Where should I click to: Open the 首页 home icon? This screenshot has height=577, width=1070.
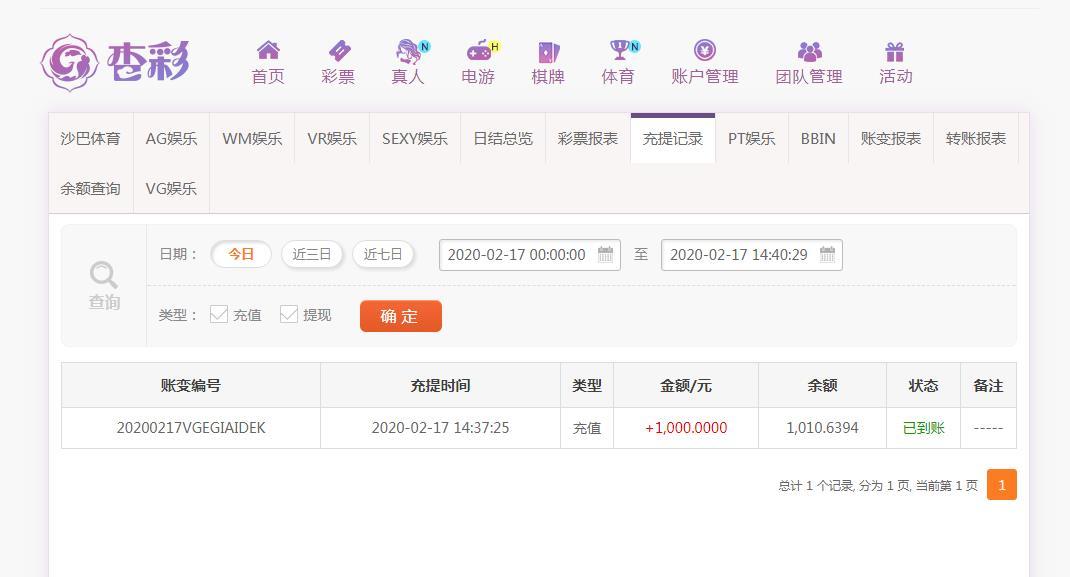pyautogui.click(x=268, y=50)
